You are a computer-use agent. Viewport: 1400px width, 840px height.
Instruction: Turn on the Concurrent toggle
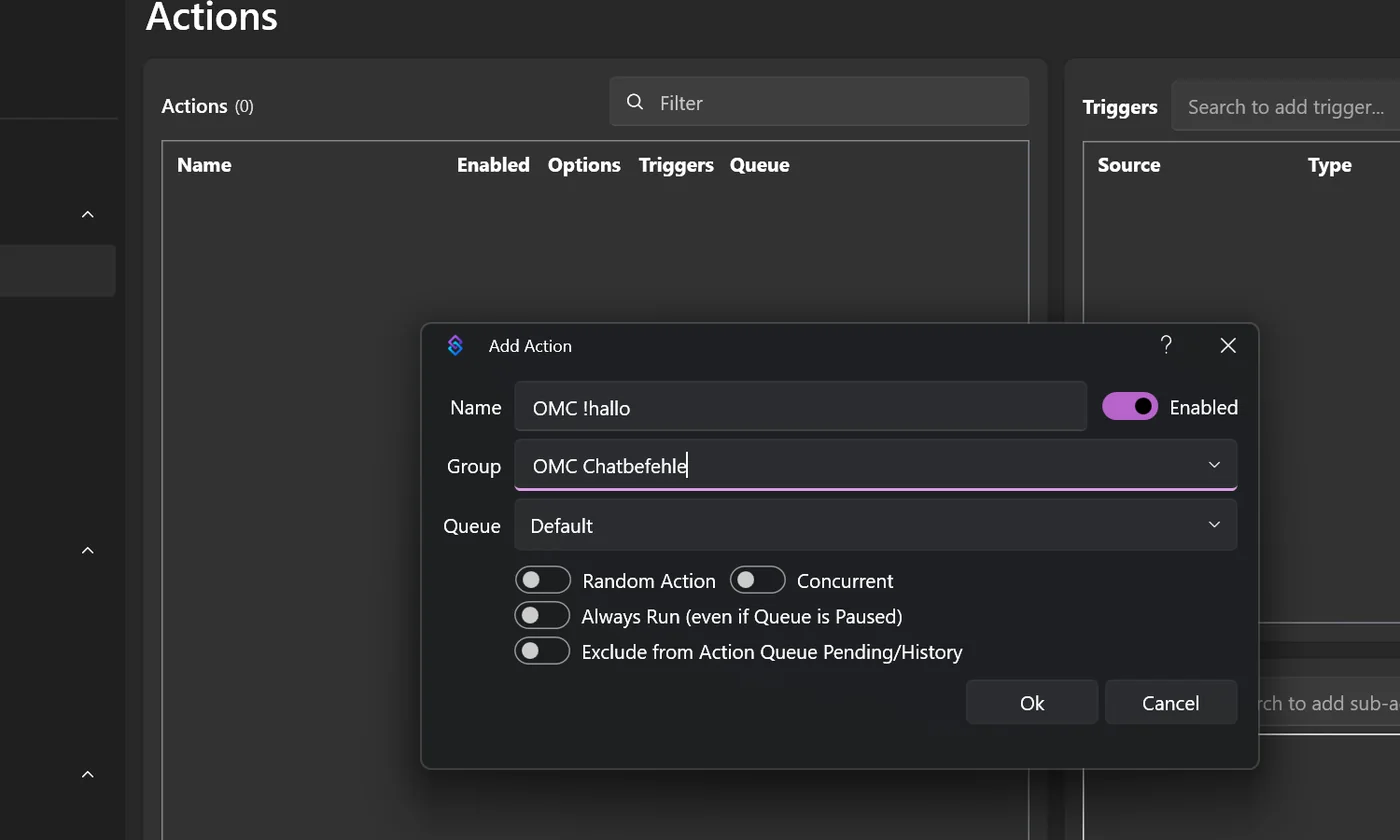[757, 580]
